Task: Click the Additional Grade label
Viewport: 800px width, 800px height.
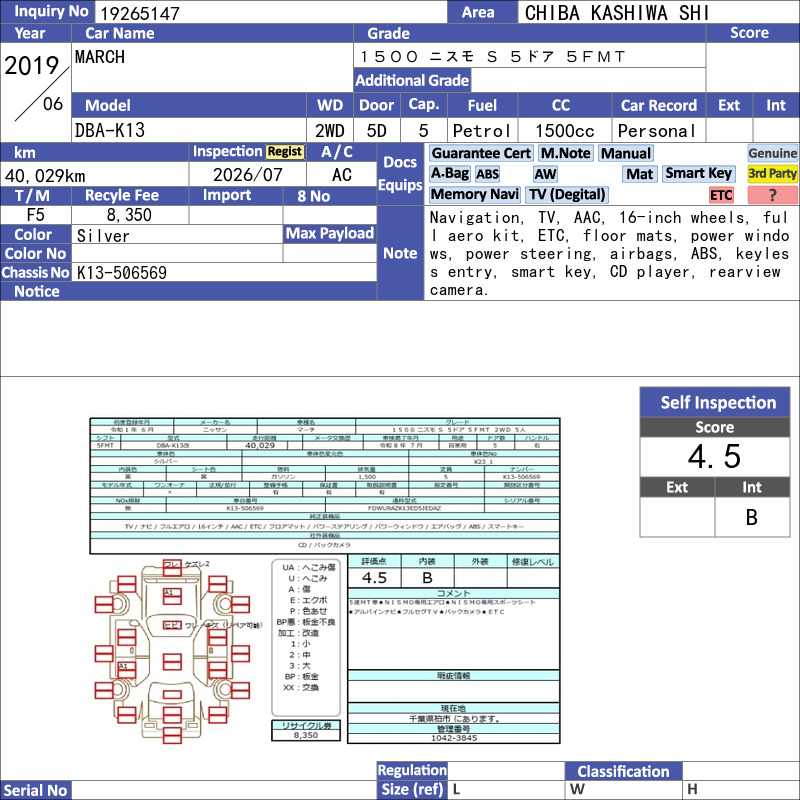Action: click(x=412, y=80)
